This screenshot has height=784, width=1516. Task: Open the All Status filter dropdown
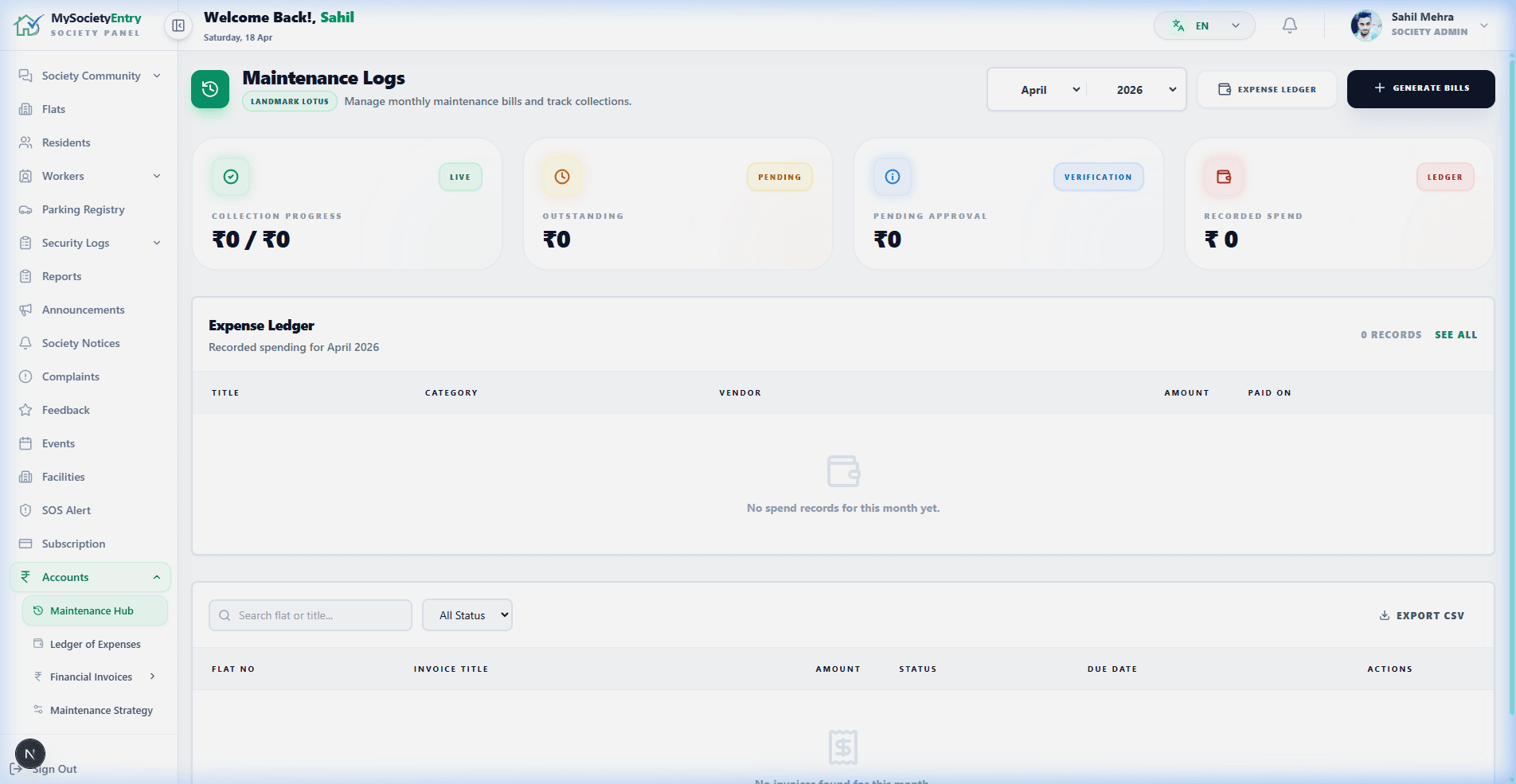tap(467, 614)
